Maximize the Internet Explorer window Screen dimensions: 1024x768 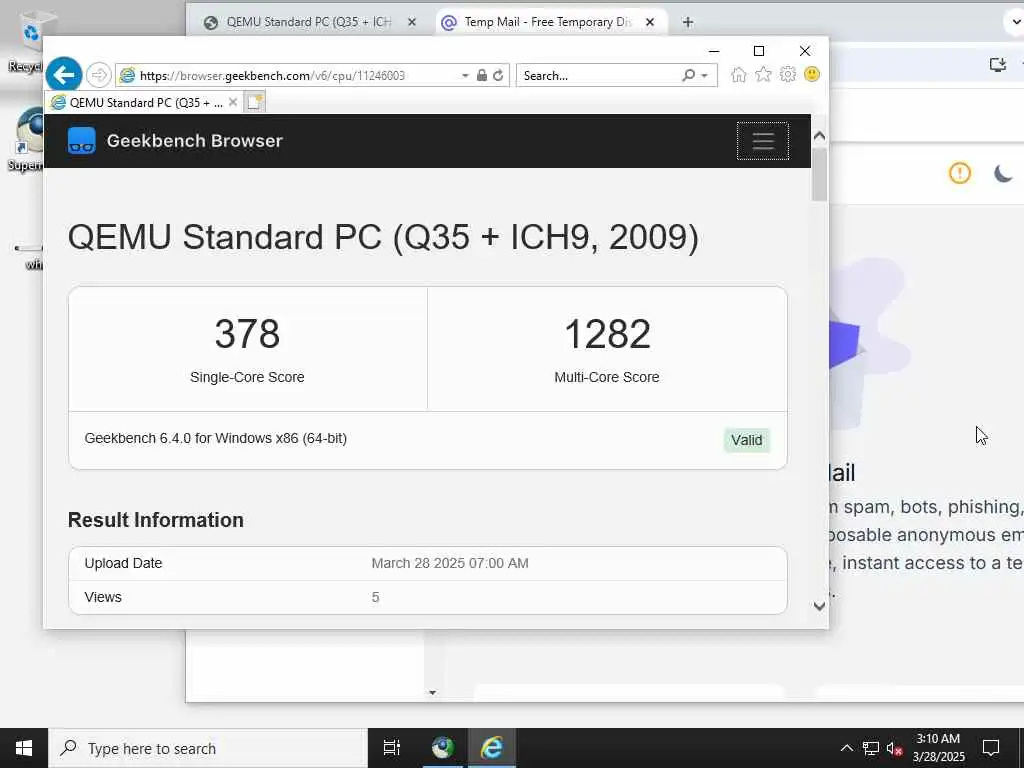(759, 51)
